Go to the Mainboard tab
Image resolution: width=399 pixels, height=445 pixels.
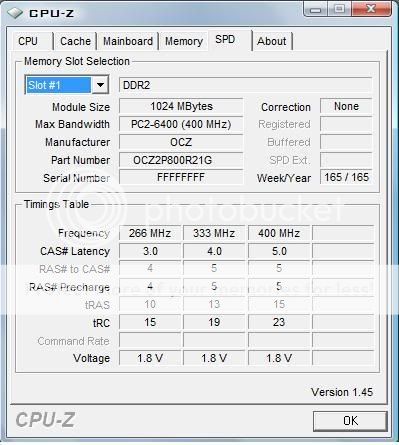coord(128,41)
